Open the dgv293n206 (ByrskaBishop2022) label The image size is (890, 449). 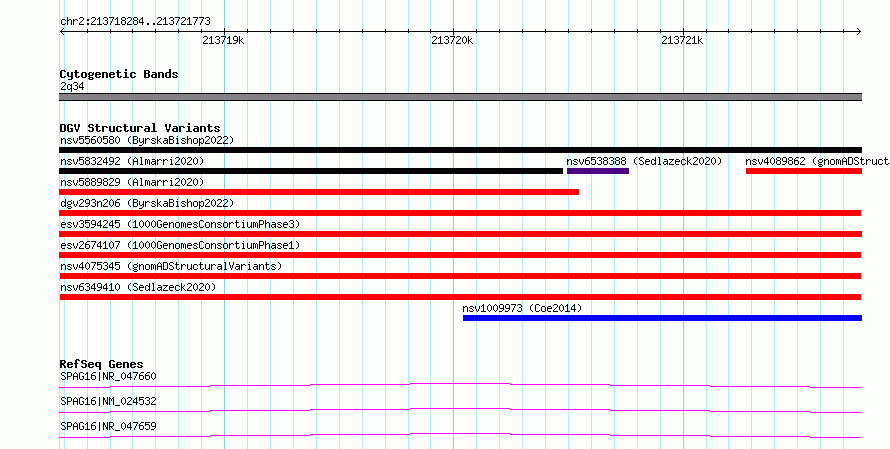[x=147, y=203]
